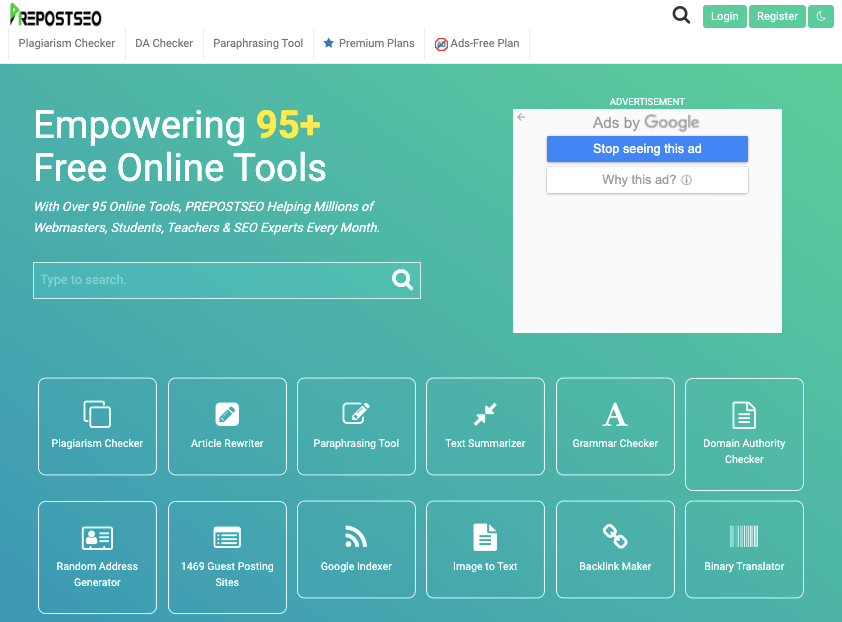Click the Paraphrasing Tool edit icon
The width and height of the screenshot is (842, 622).
[356, 414]
